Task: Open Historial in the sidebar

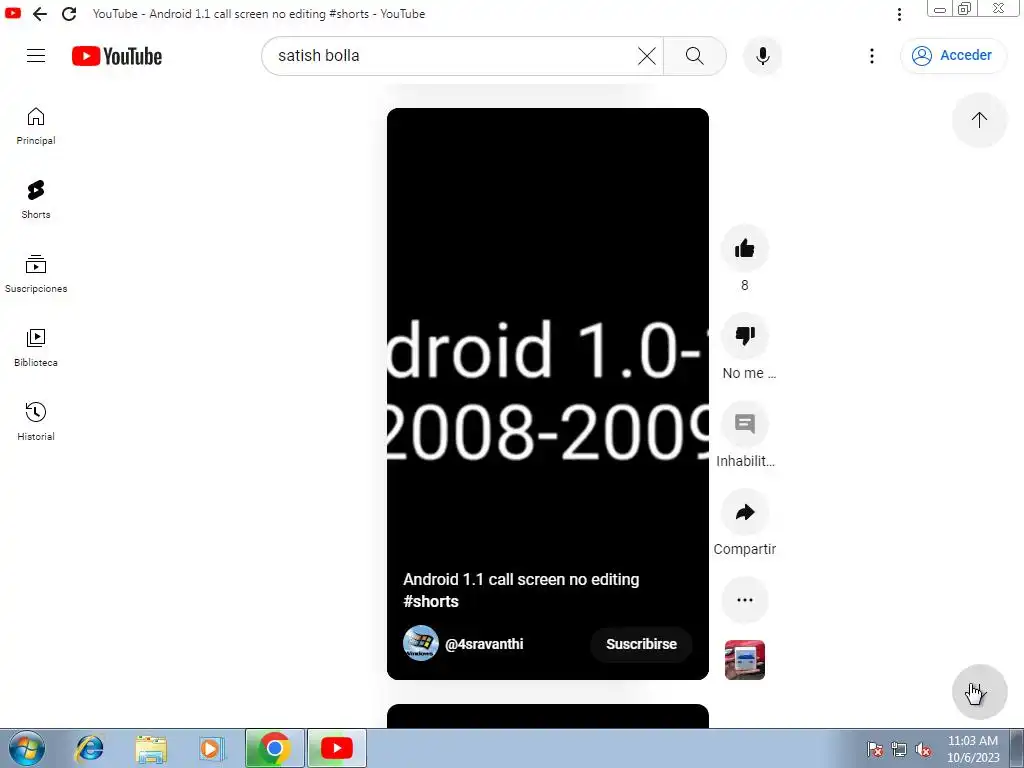Action: [36, 421]
